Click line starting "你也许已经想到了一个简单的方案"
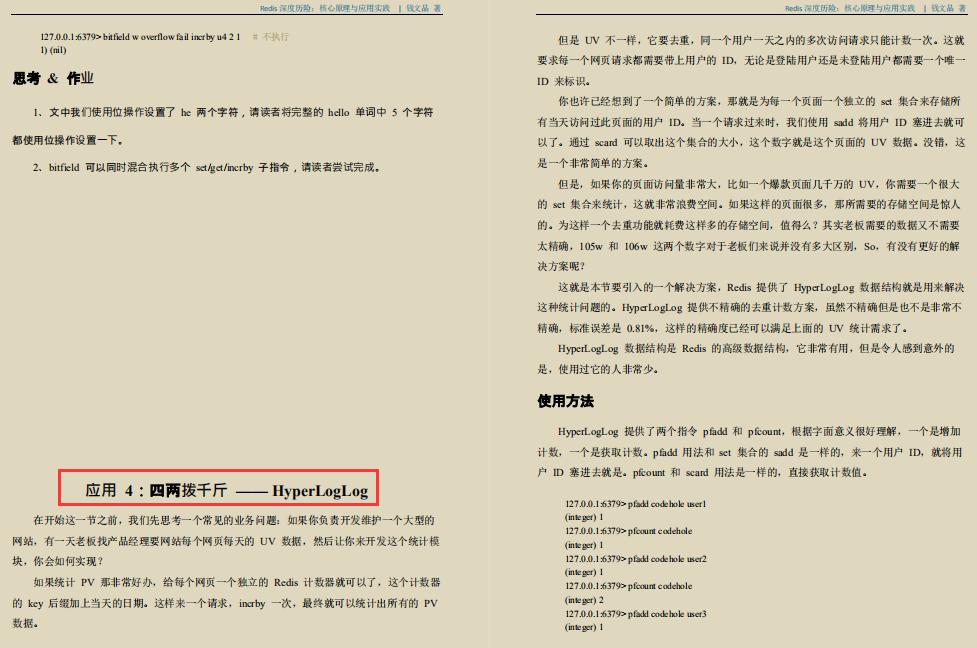977x648 pixels. (x=760, y=102)
